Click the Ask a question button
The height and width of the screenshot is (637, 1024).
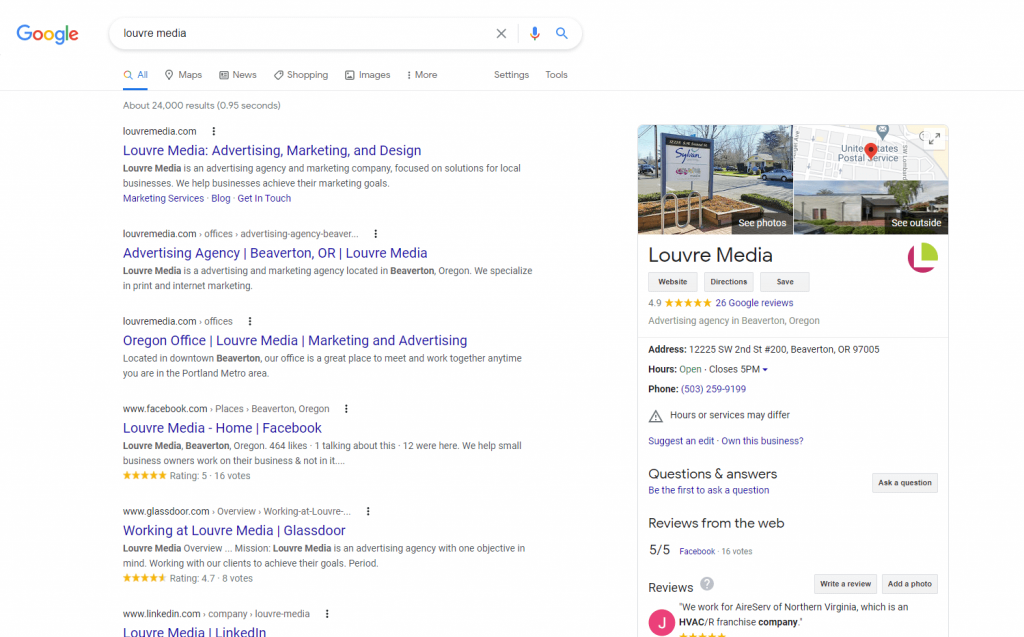[x=904, y=483]
